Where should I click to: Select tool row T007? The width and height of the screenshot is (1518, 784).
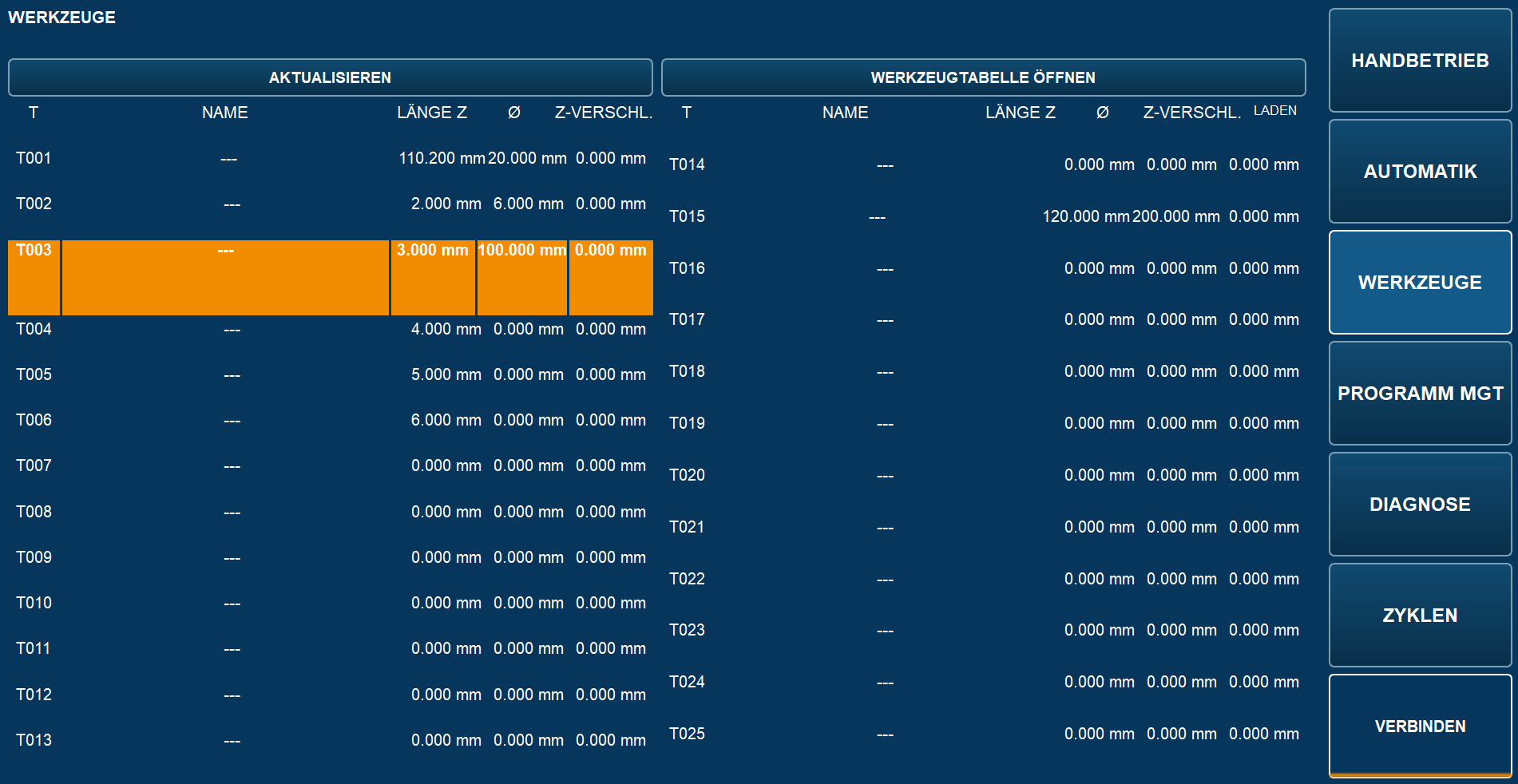(331, 465)
